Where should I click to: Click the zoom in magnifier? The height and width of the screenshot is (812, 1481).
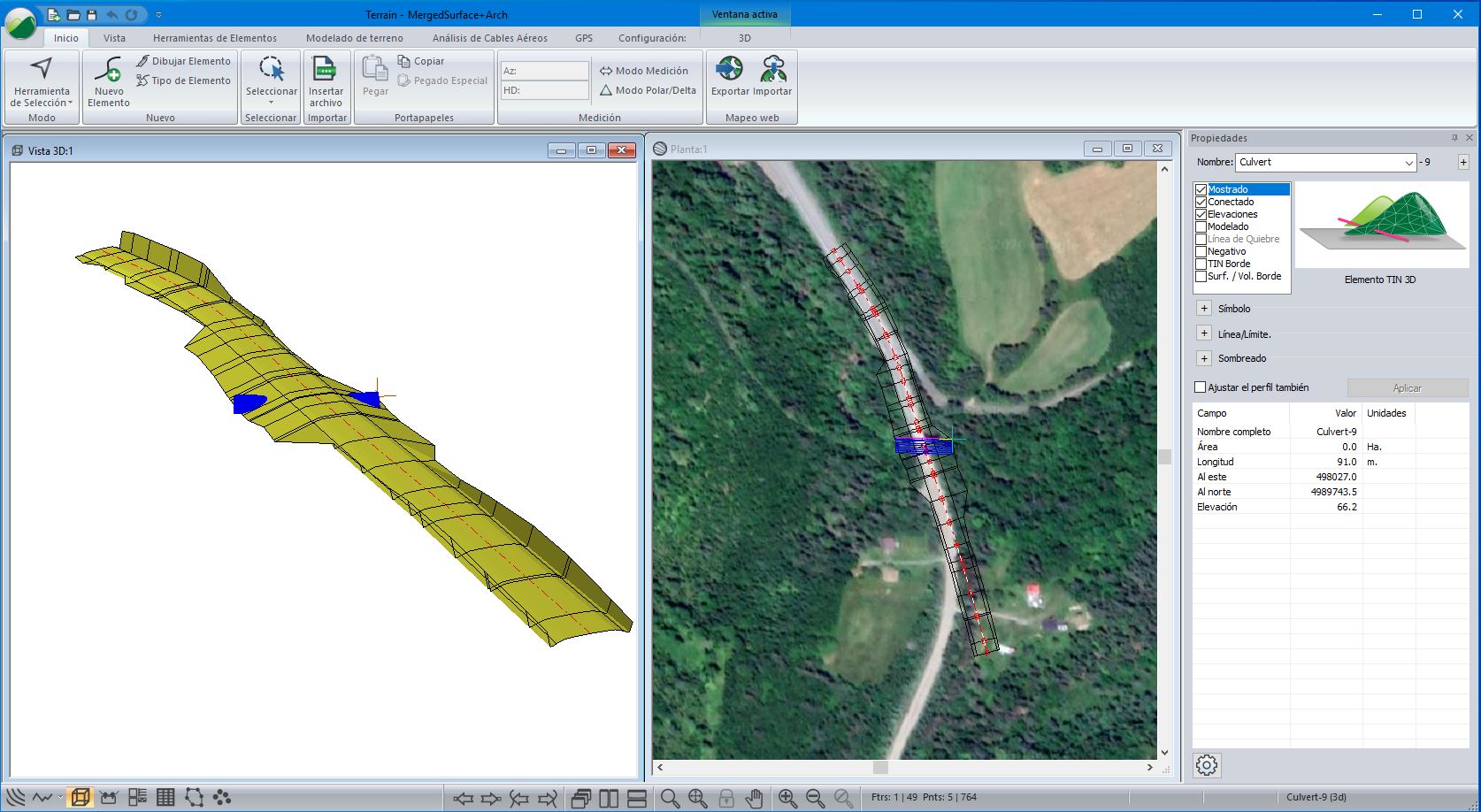click(x=787, y=799)
